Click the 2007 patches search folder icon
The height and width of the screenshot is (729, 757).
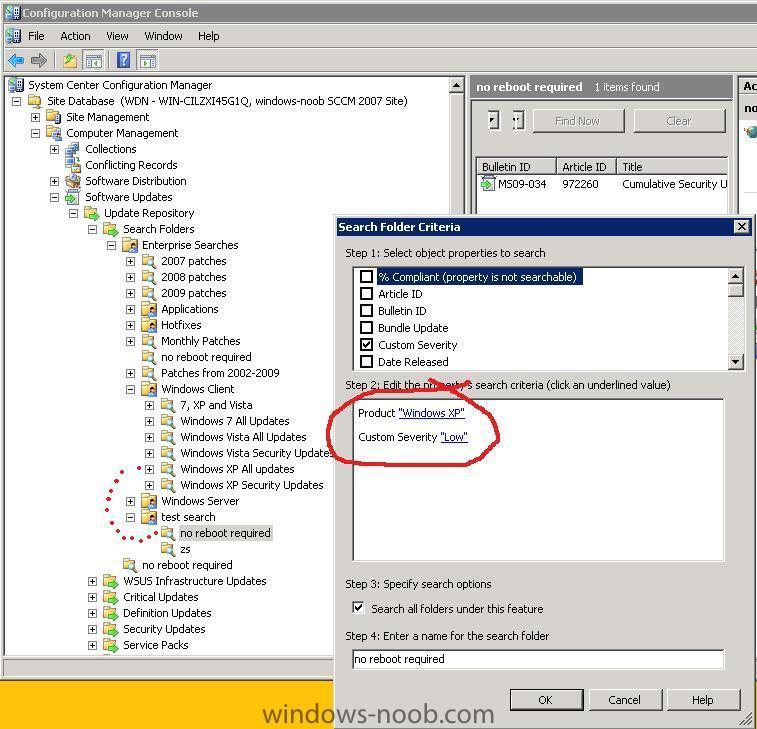149,261
